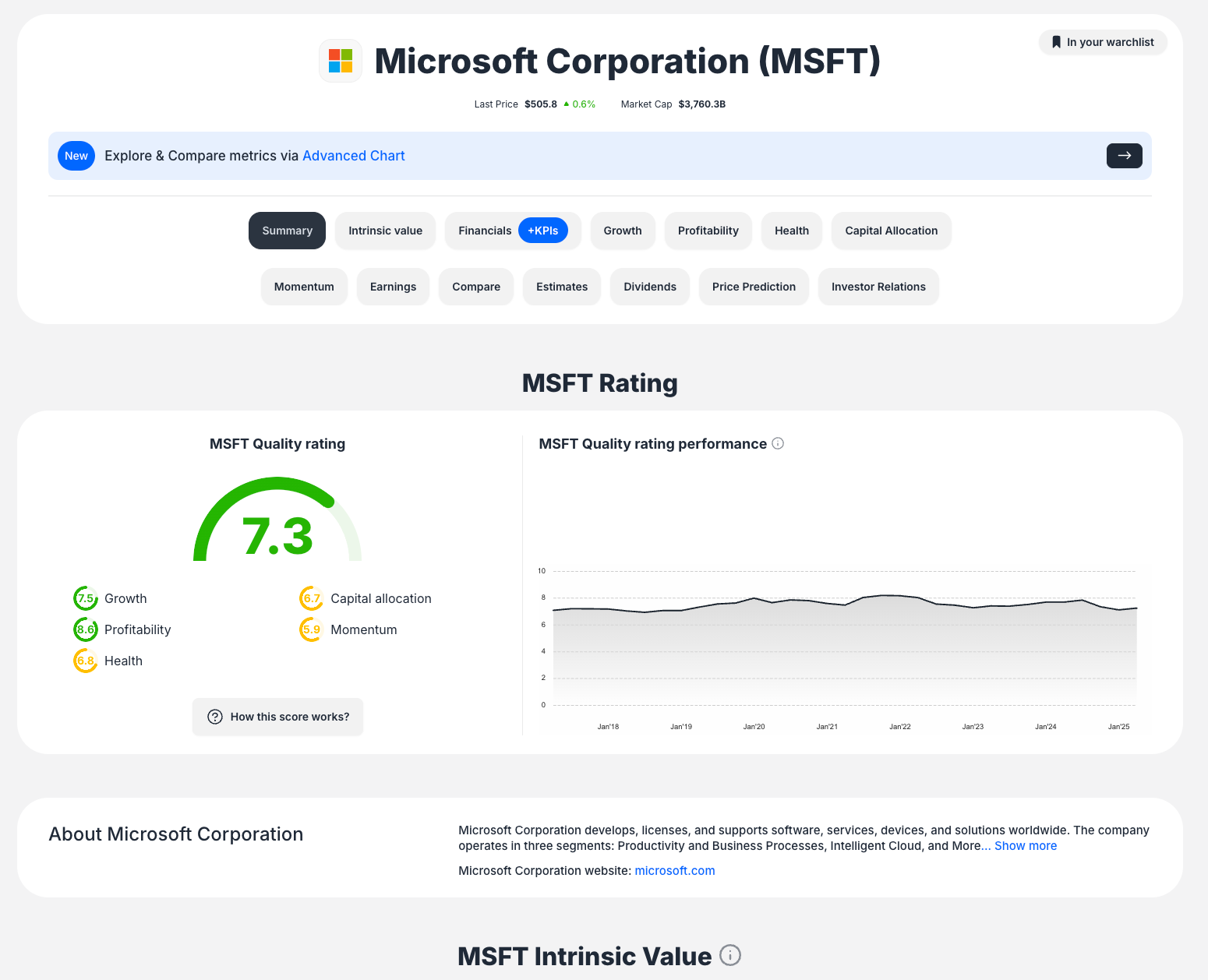
Task: Open the Financials tab
Action: 485,231
